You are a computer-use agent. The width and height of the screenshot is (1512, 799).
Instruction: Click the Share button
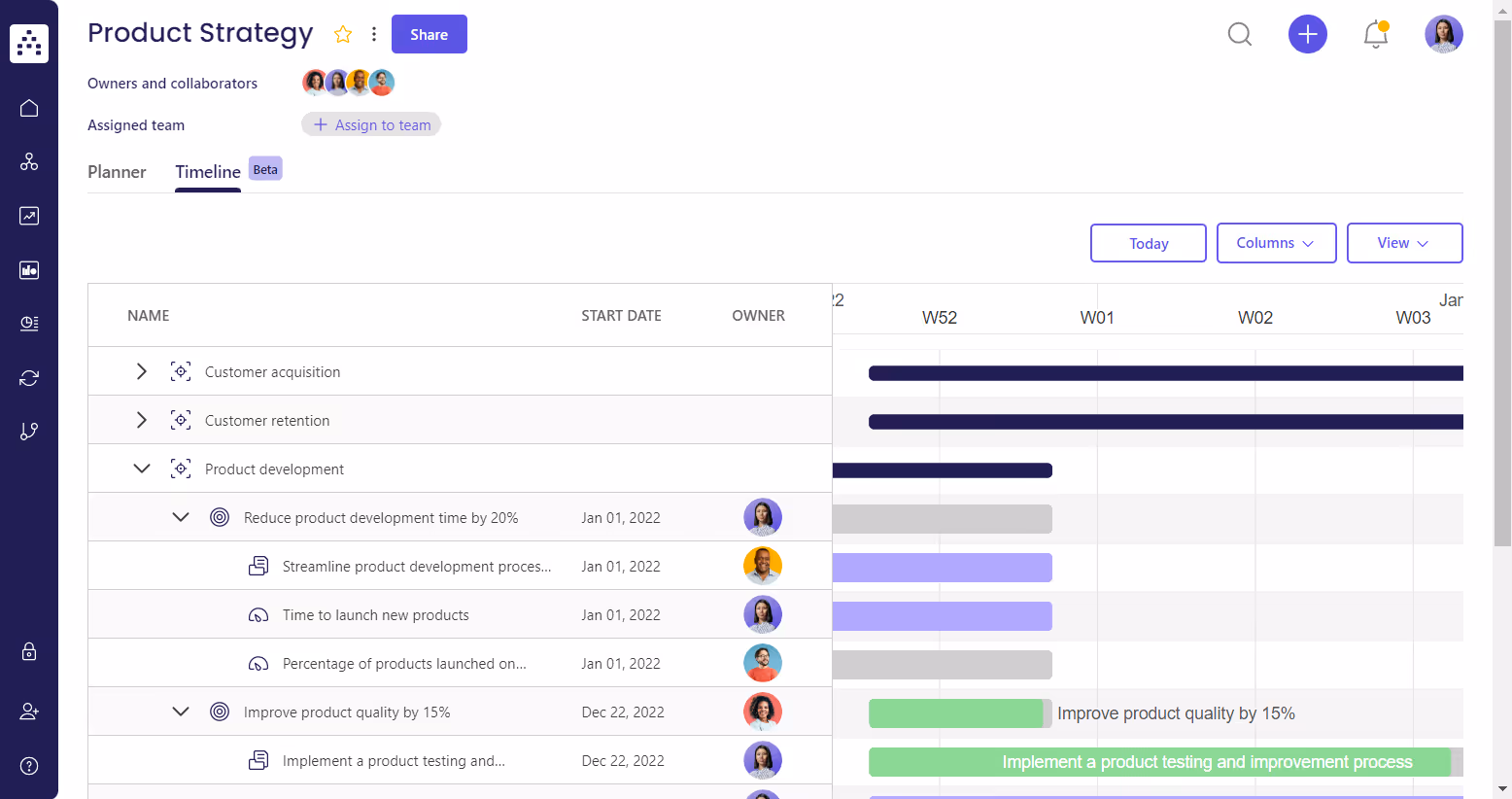point(429,34)
